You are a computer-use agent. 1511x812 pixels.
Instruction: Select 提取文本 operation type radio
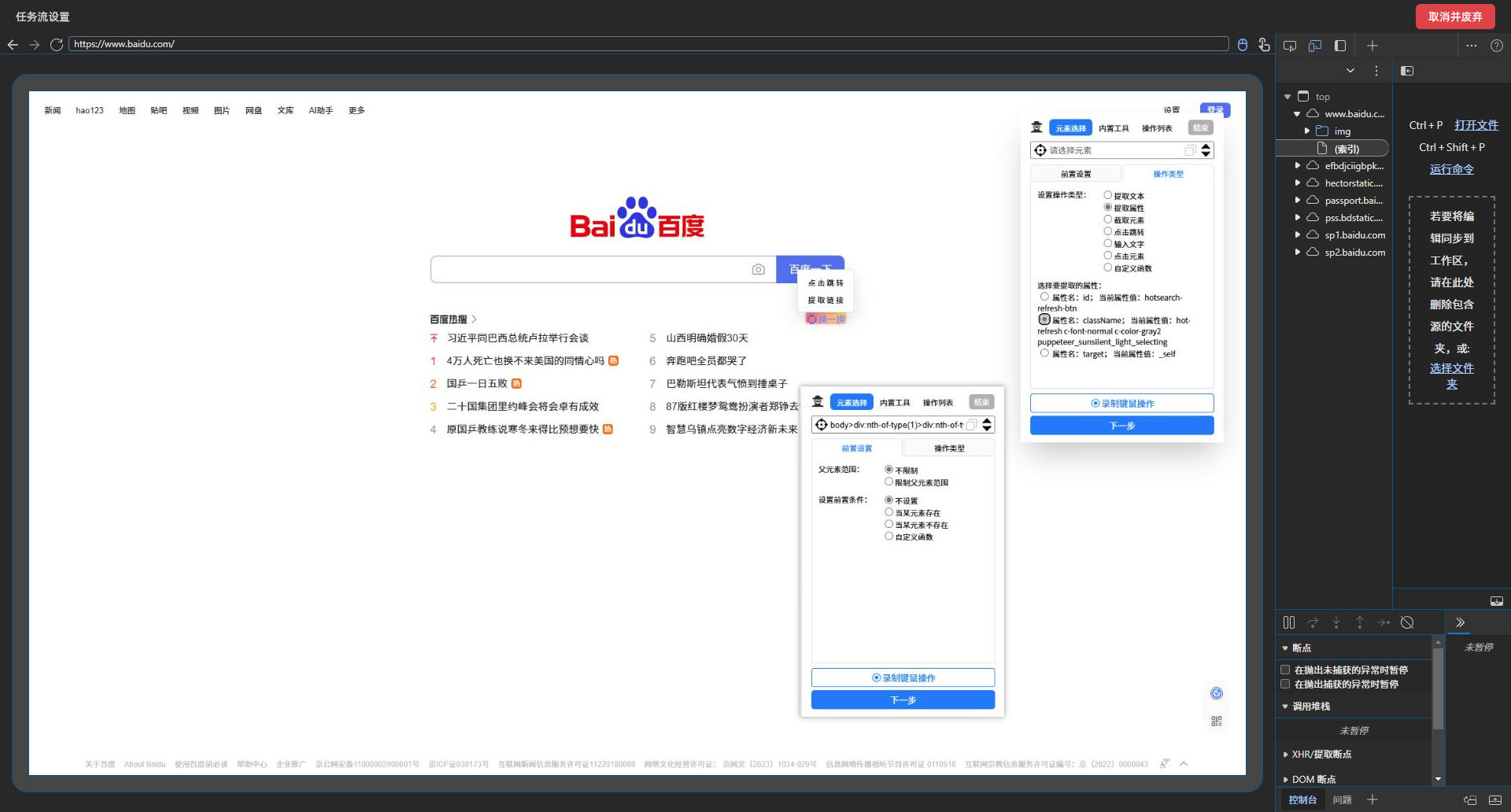point(1108,195)
